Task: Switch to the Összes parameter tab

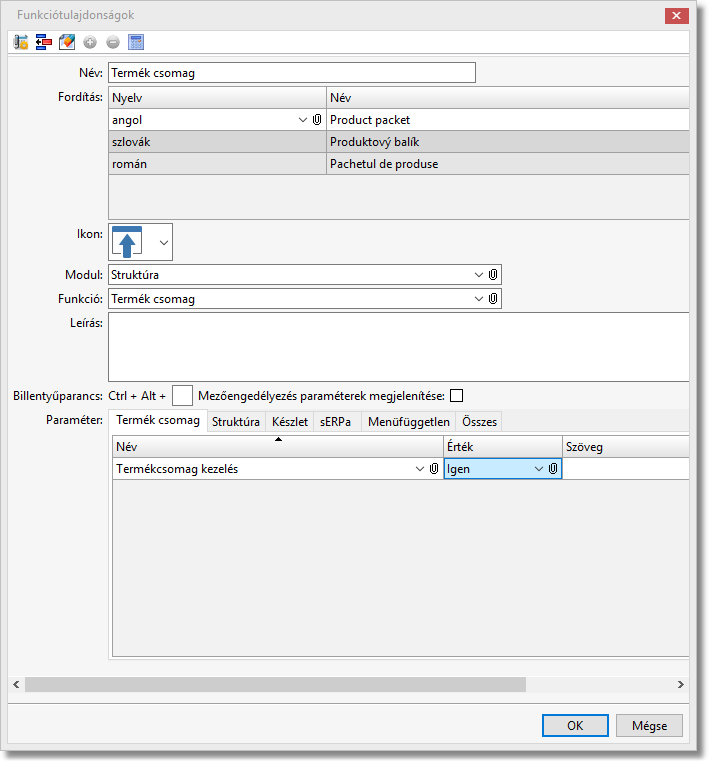Action: click(479, 422)
